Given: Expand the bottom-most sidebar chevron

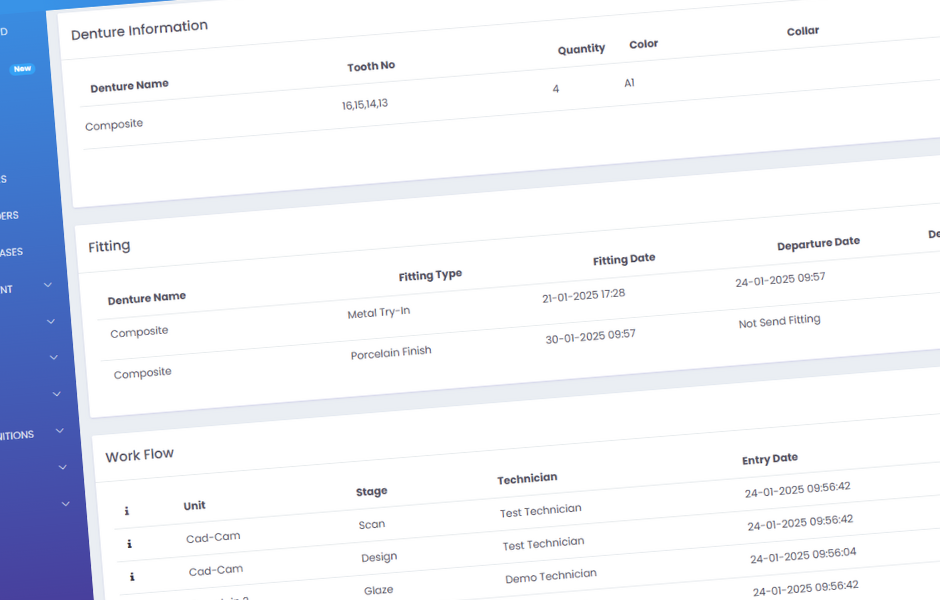Looking at the screenshot, I should point(64,503).
